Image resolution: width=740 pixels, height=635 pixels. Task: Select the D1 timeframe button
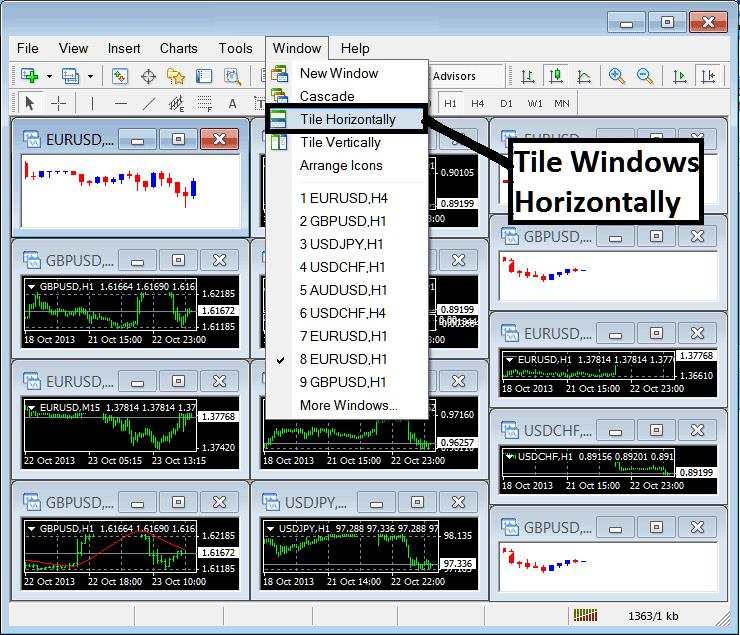pyautogui.click(x=506, y=103)
